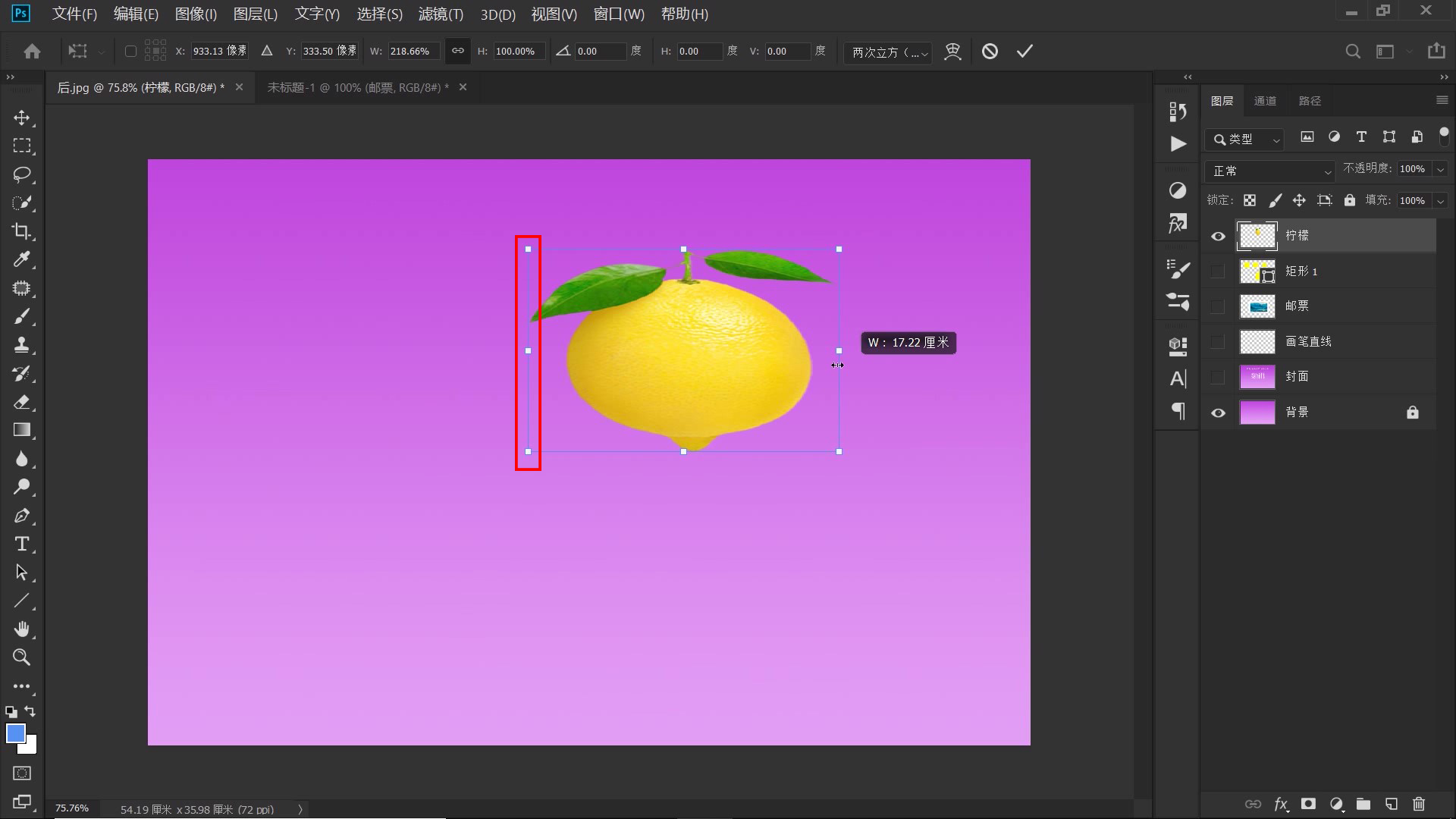Viewport: 1456px width, 819px height.
Task: Expand the opacity 不透明度 dropdown arrow
Action: (x=1440, y=169)
